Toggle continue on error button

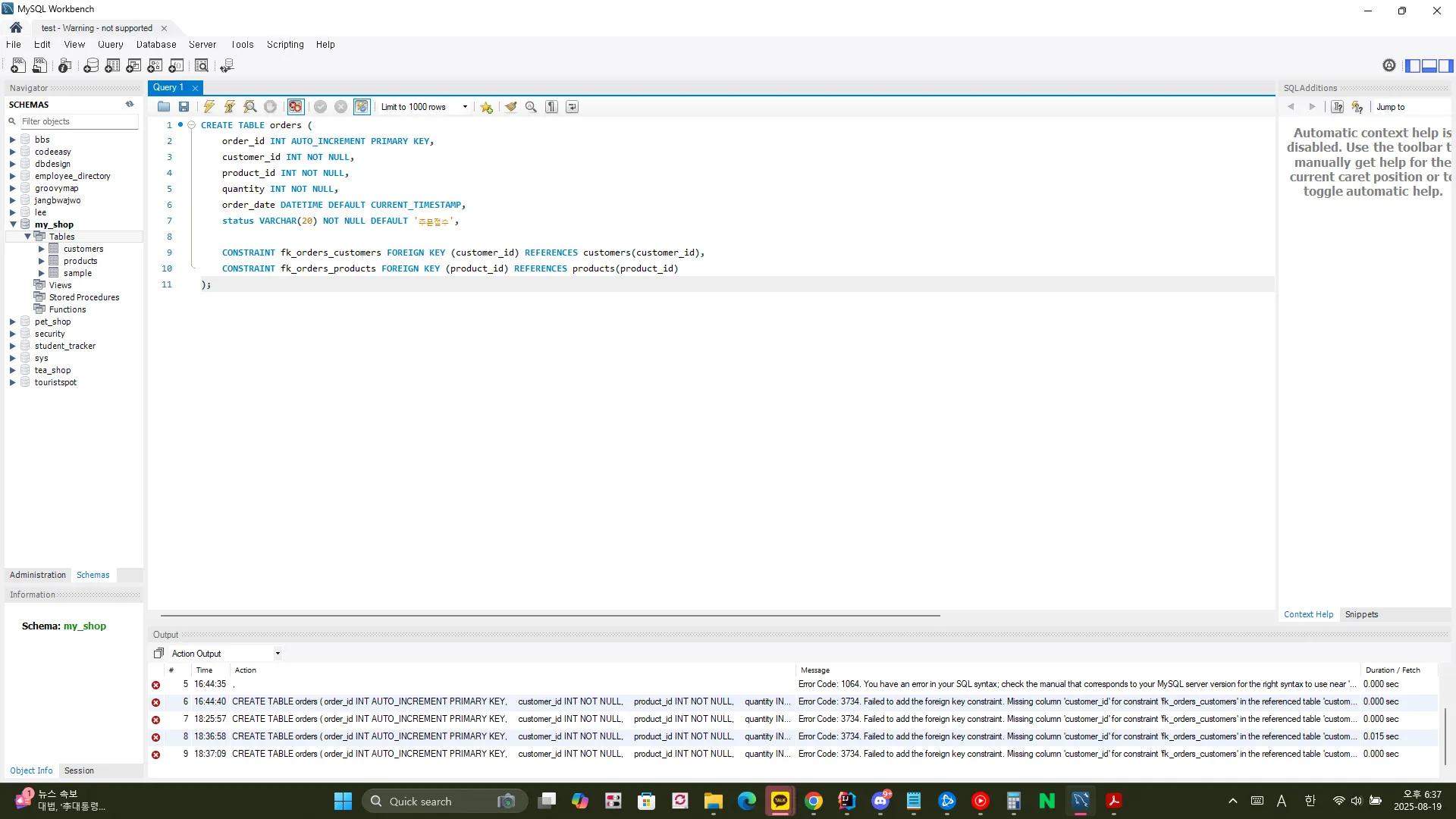click(x=296, y=107)
